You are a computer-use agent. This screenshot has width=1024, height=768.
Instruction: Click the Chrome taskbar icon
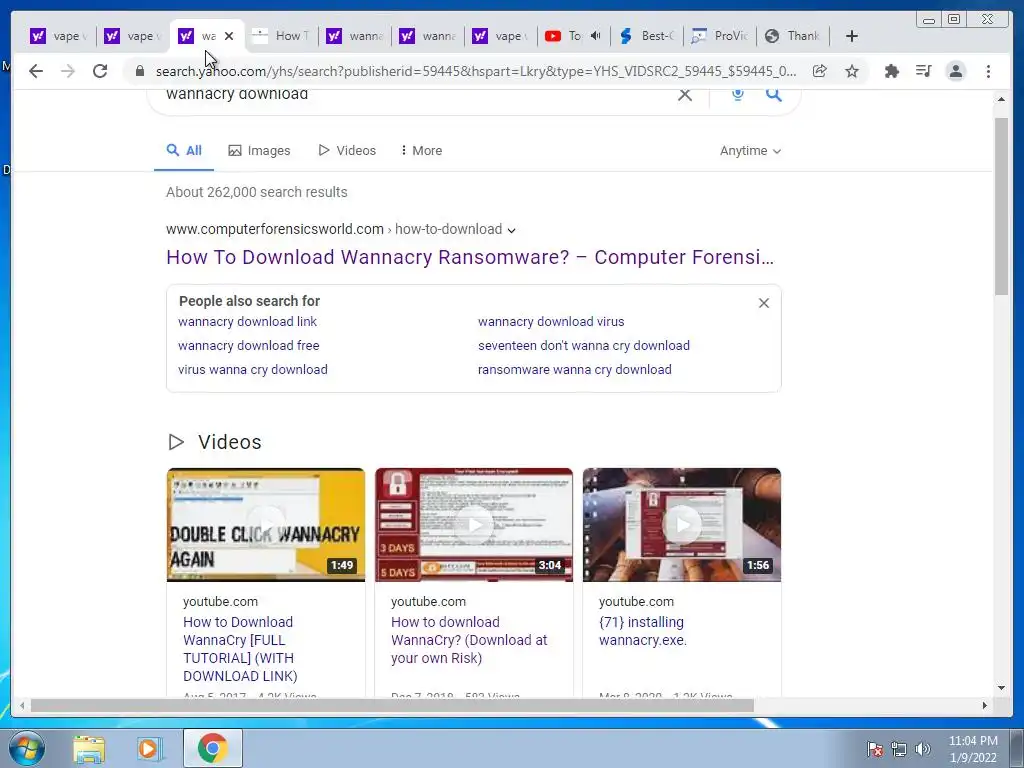212,748
